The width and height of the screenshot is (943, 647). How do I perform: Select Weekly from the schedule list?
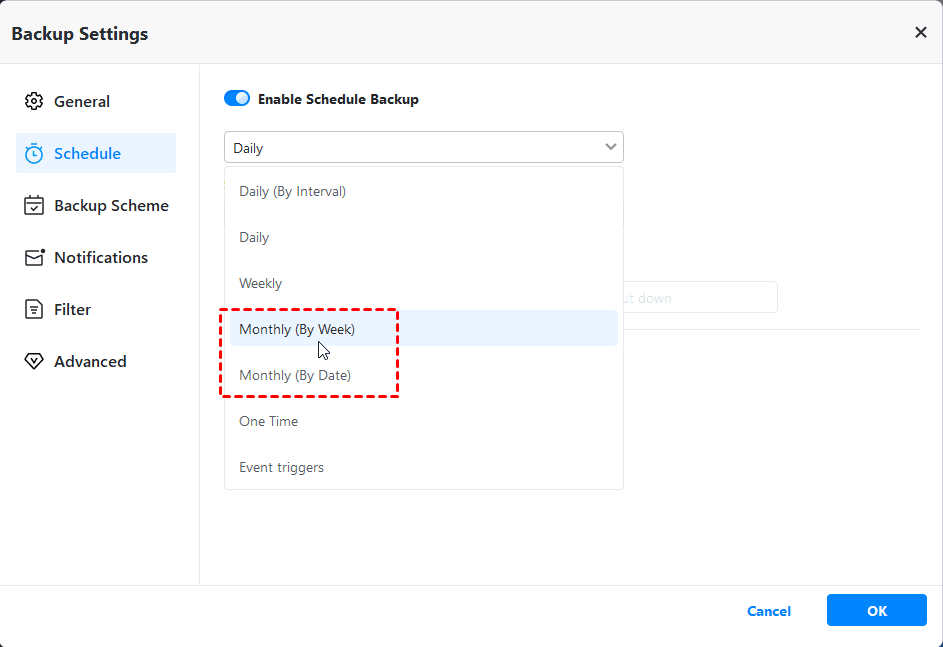pyautogui.click(x=260, y=283)
